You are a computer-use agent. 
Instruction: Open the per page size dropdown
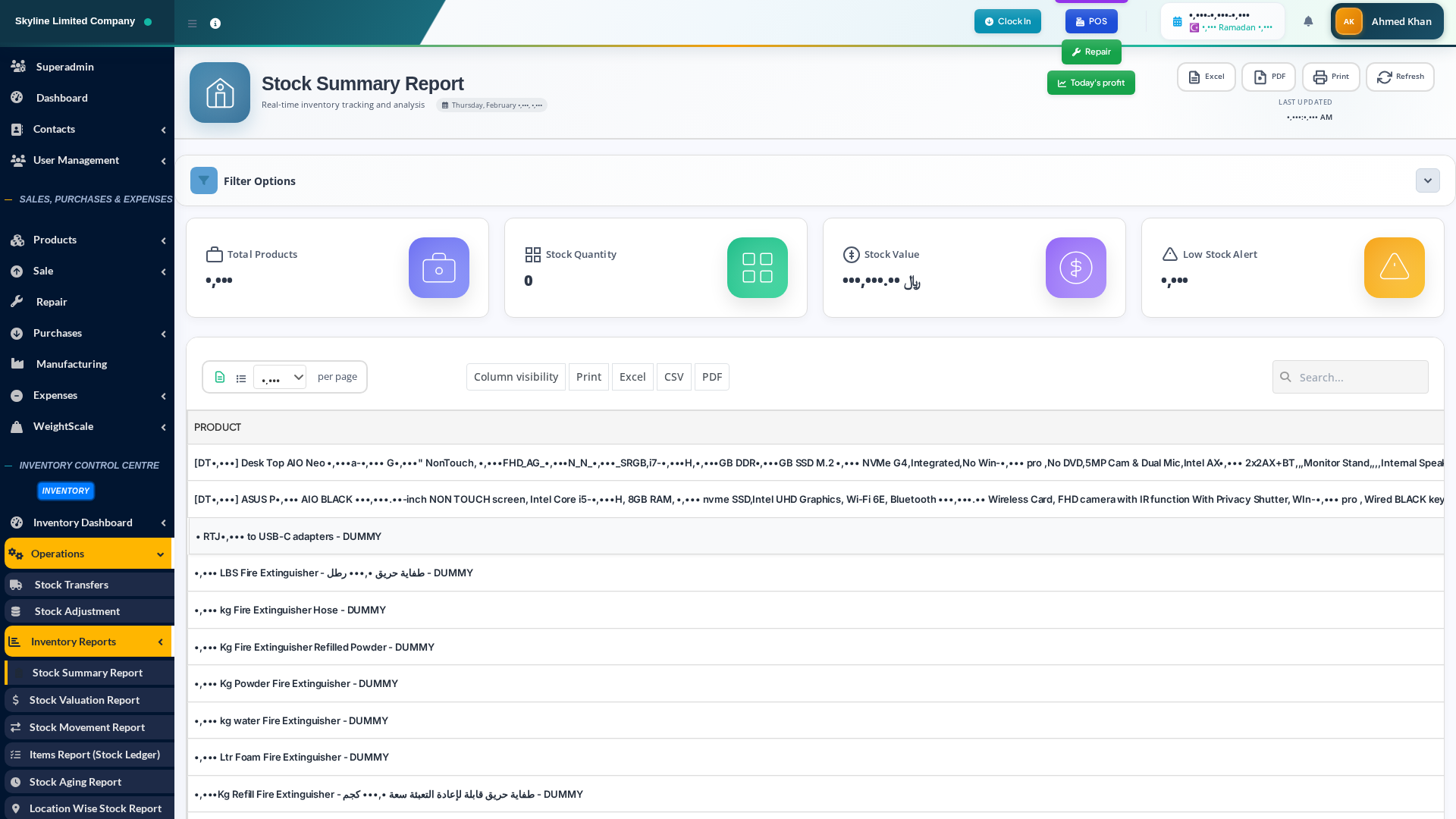(280, 377)
